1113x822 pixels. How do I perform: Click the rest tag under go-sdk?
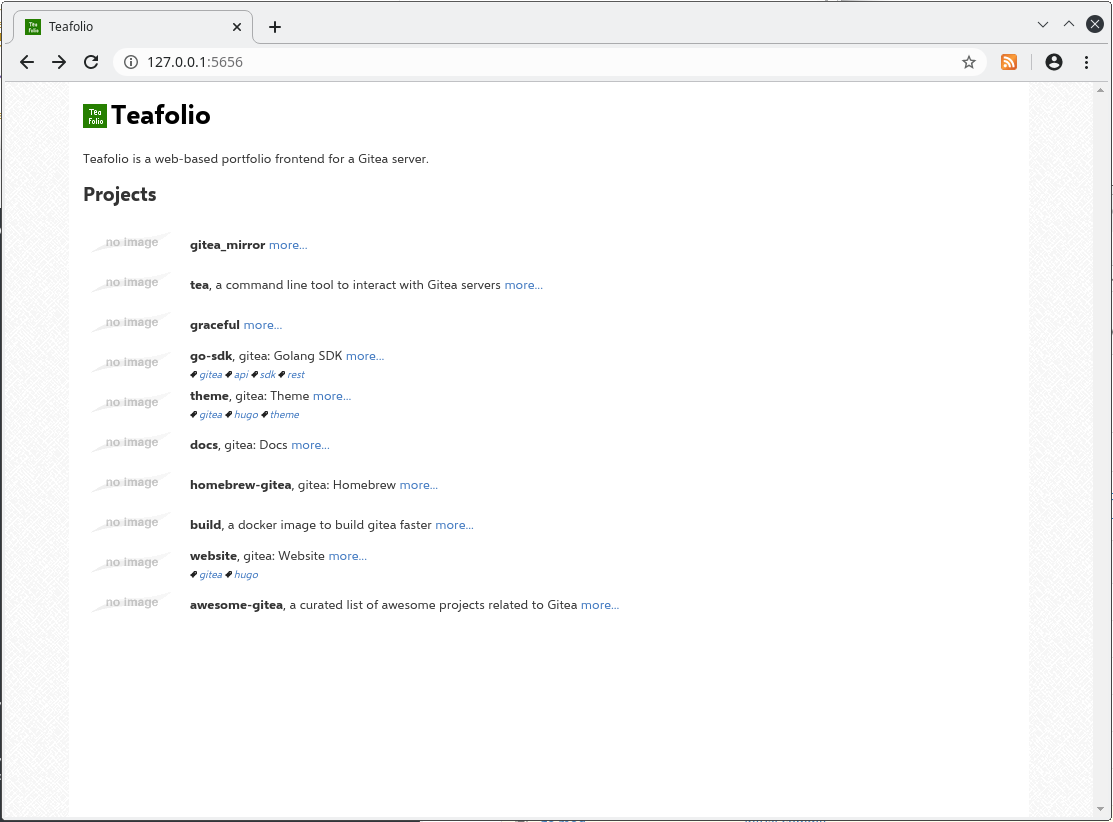coord(296,375)
